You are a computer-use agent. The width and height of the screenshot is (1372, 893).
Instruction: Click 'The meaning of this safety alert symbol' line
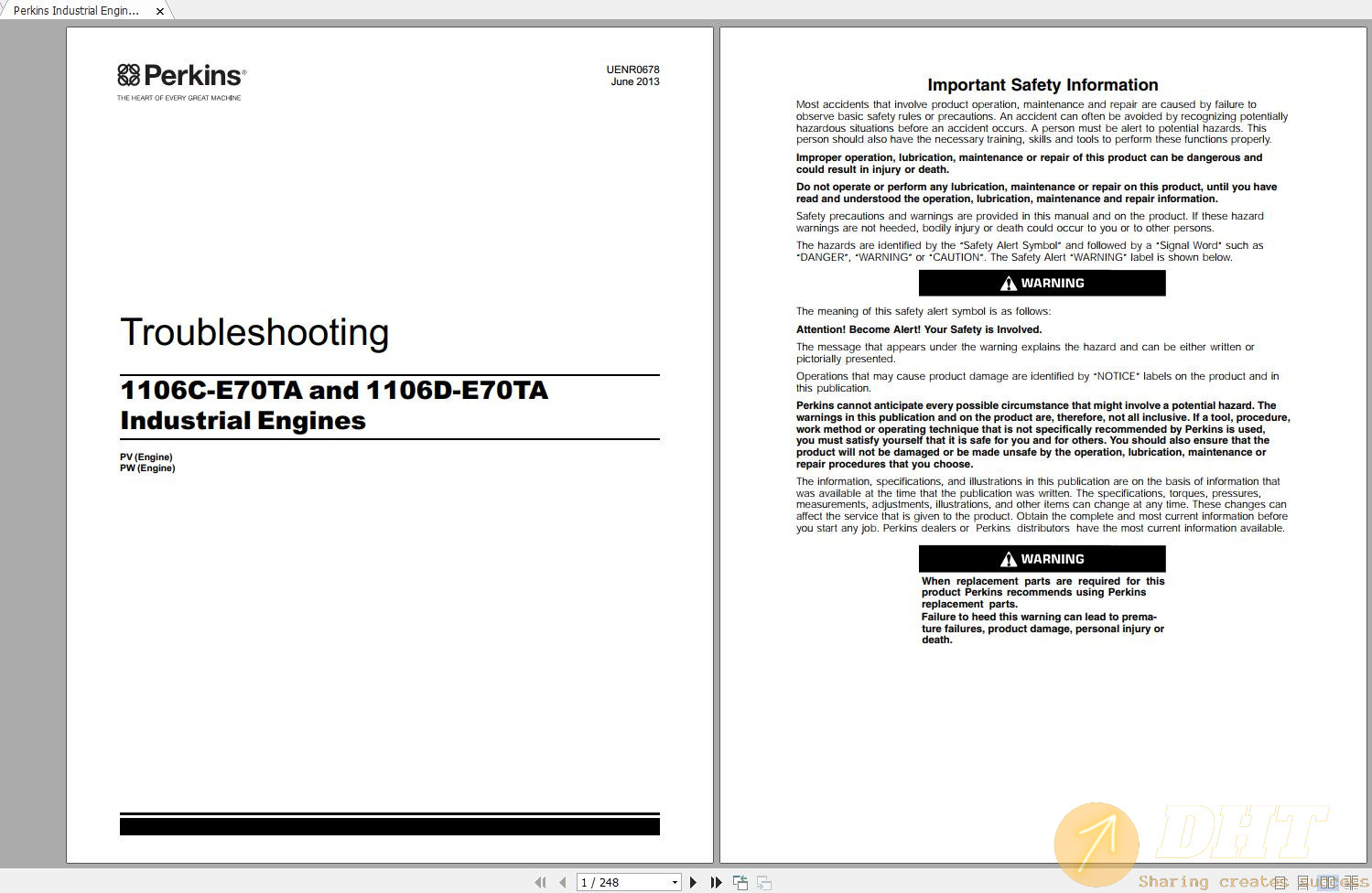coord(924,311)
